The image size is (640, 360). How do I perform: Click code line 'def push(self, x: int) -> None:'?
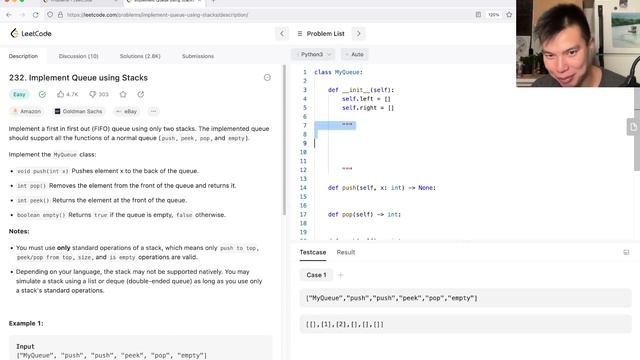pyautogui.click(x=382, y=188)
